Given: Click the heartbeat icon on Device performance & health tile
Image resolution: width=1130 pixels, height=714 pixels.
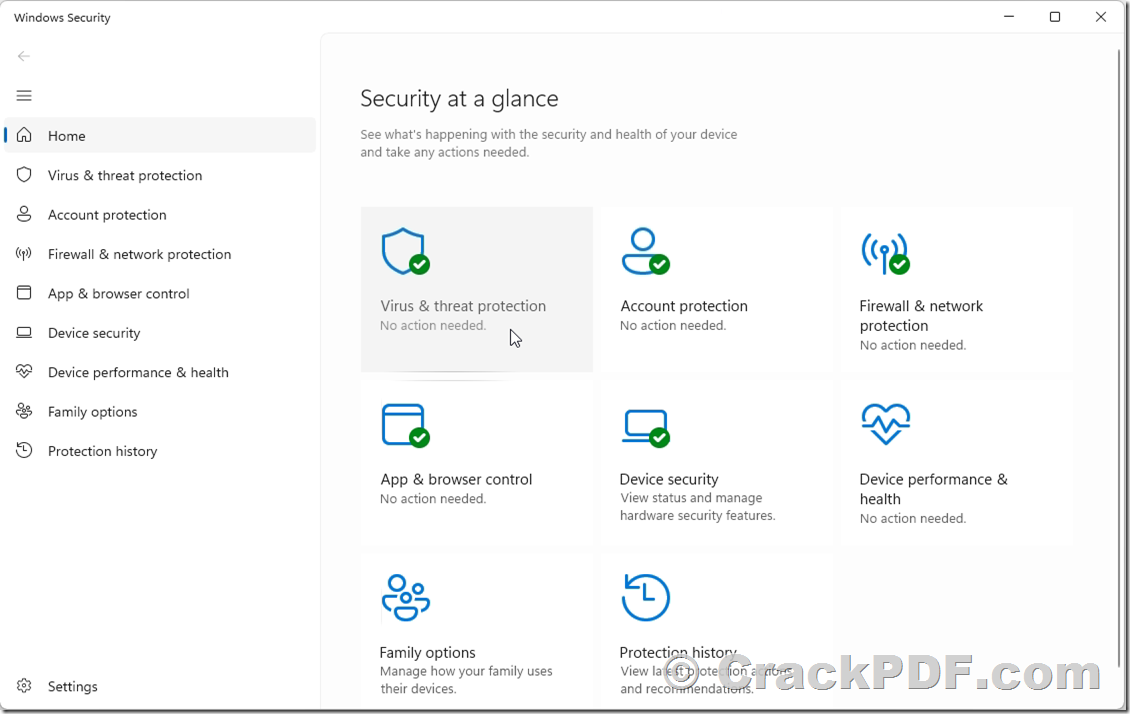Looking at the screenshot, I should click(x=886, y=424).
